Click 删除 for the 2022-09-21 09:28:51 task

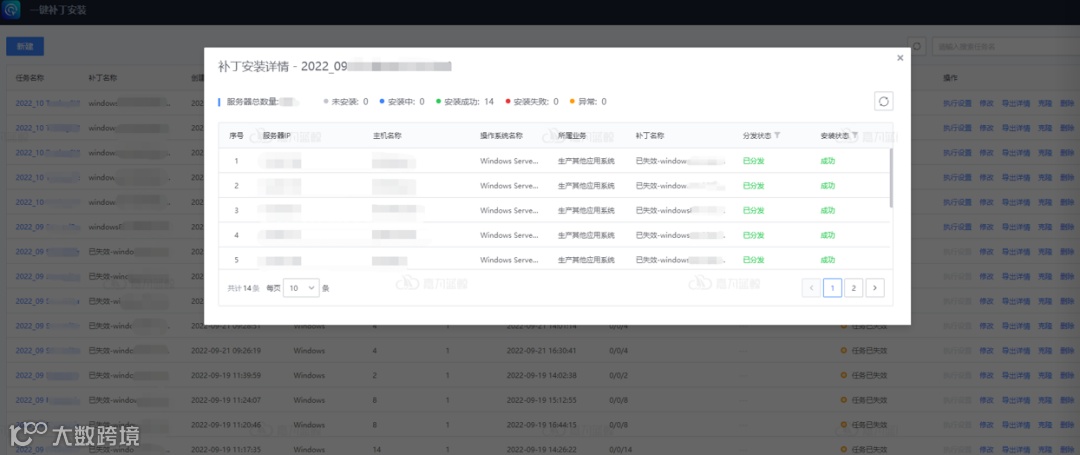[1067, 326]
